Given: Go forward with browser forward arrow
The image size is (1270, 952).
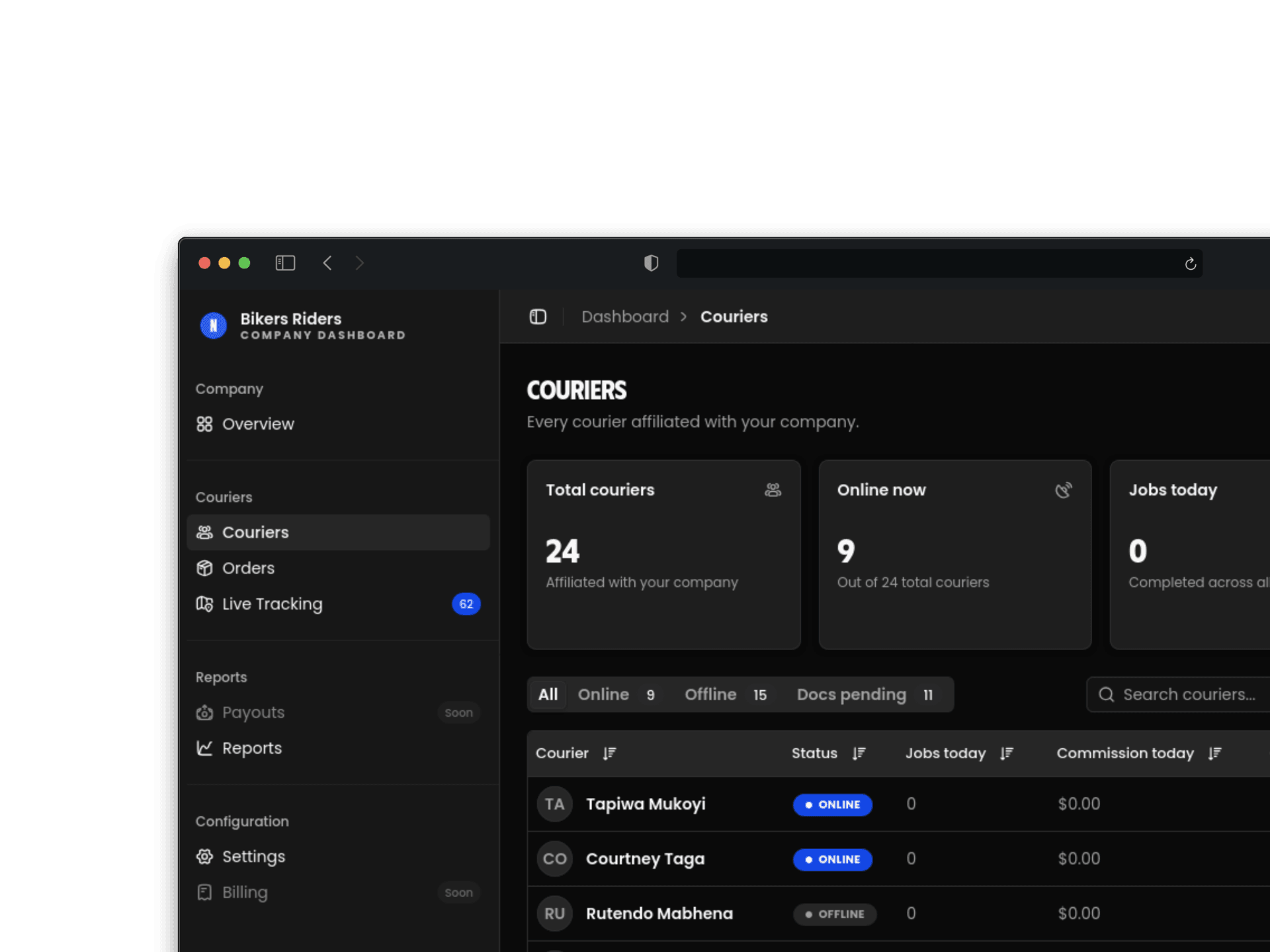Looking at the screenshot, I should coord(359,263).
